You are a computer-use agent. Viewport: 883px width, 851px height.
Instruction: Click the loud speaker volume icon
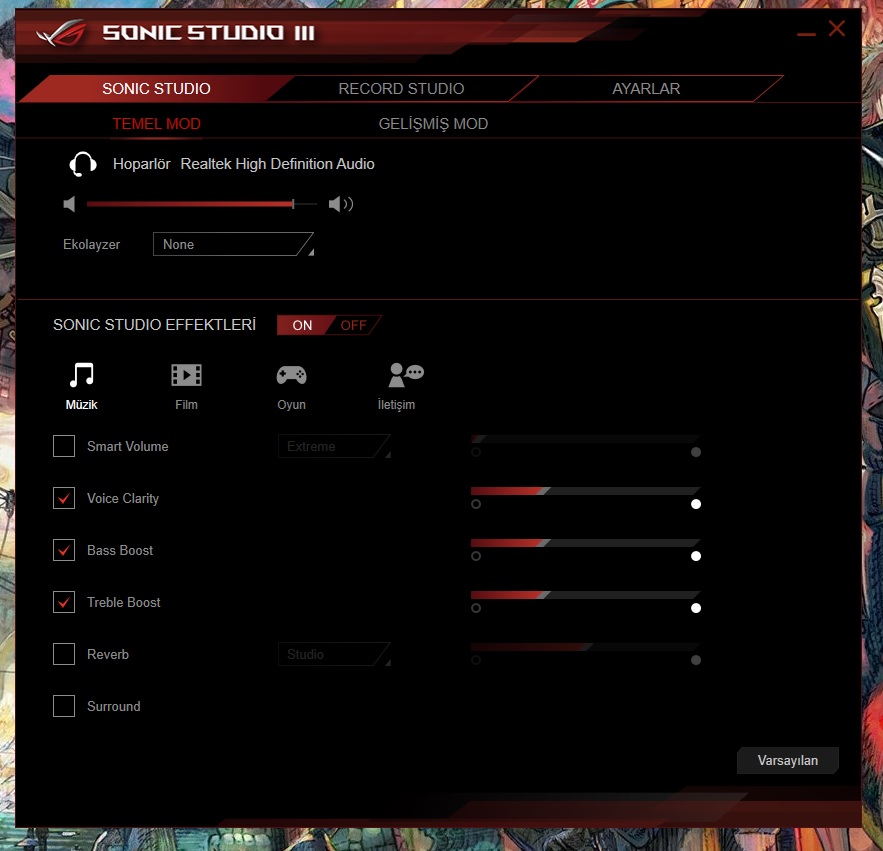tap(341, 204)
